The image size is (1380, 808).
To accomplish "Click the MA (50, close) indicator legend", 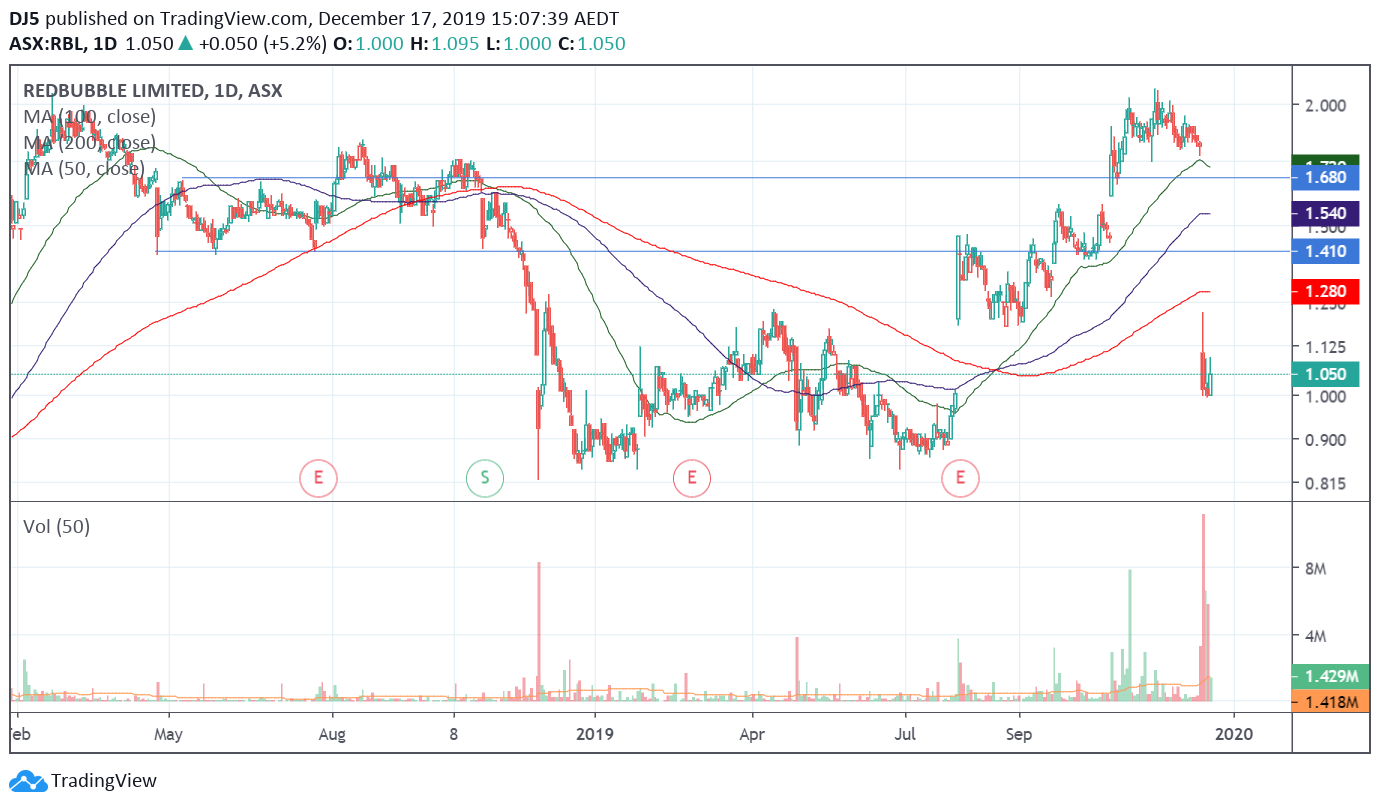I will (x=84, y=168).
